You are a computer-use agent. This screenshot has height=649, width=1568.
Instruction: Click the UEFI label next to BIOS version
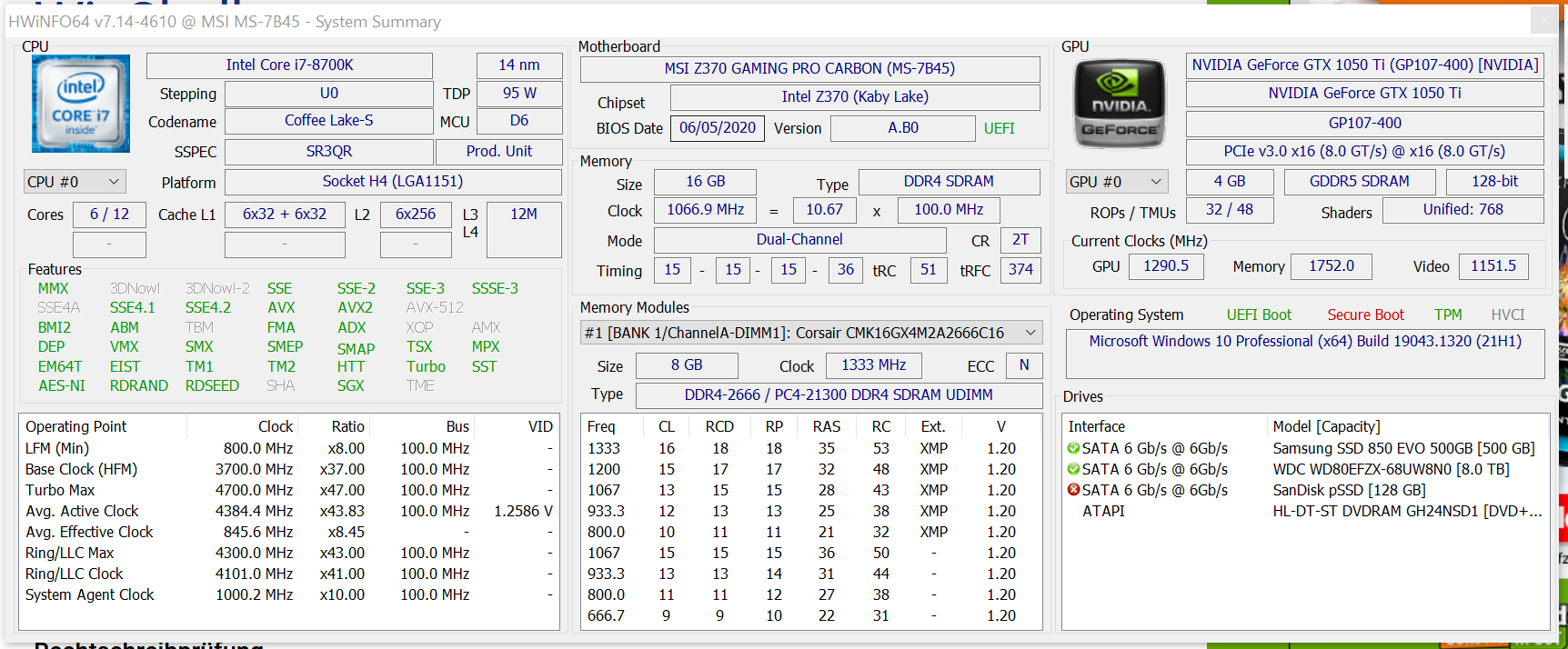pyautogui.click(x=999, y=128)
